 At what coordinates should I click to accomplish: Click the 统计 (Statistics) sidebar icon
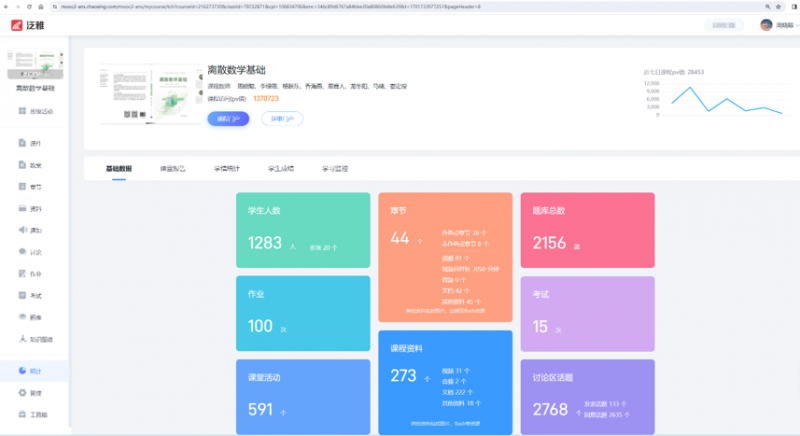coord(22,371)
